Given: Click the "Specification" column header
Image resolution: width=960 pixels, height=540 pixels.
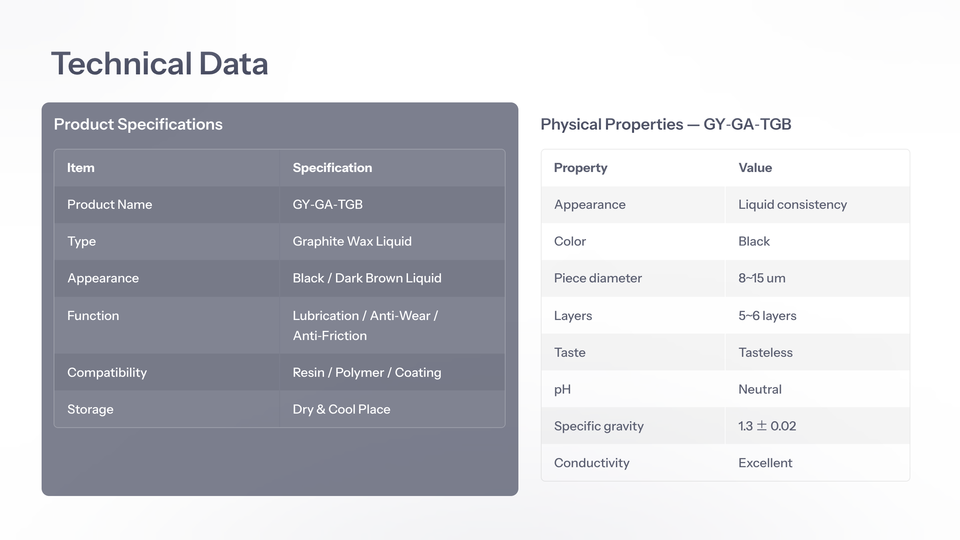Looking at the screenshot, I should tap(332, 168).
